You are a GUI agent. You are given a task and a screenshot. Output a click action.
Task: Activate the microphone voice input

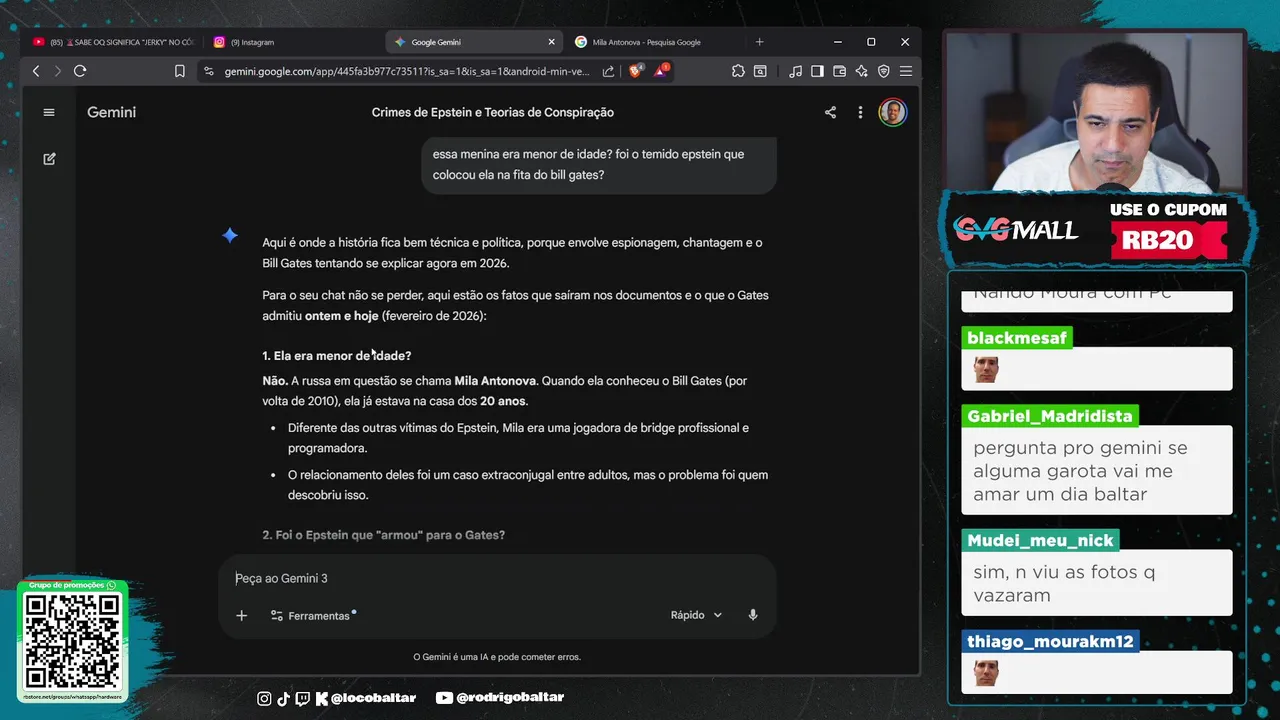coord(753,615)
